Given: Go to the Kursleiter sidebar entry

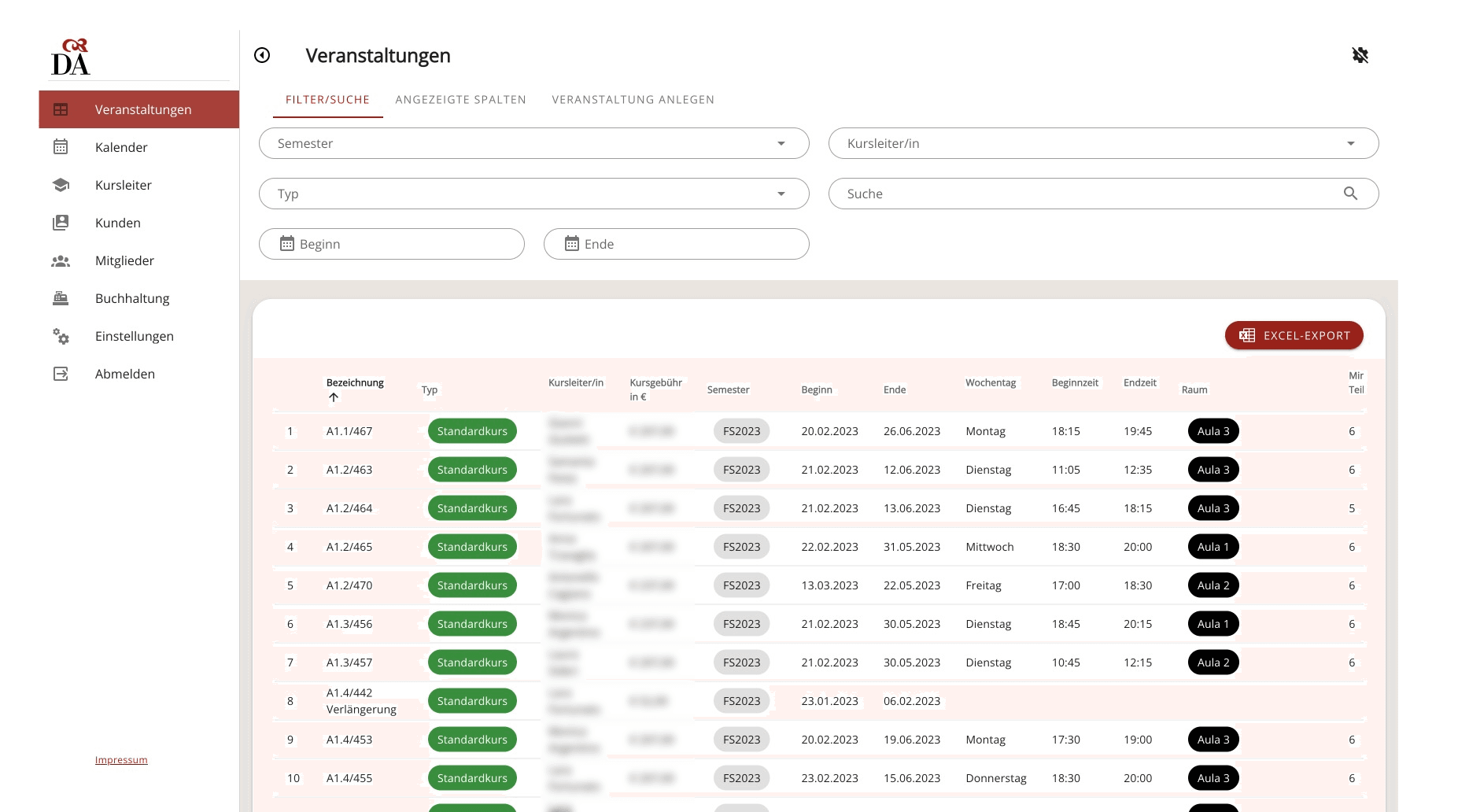Looking at the screenshot, I should (x=123, y=185).
